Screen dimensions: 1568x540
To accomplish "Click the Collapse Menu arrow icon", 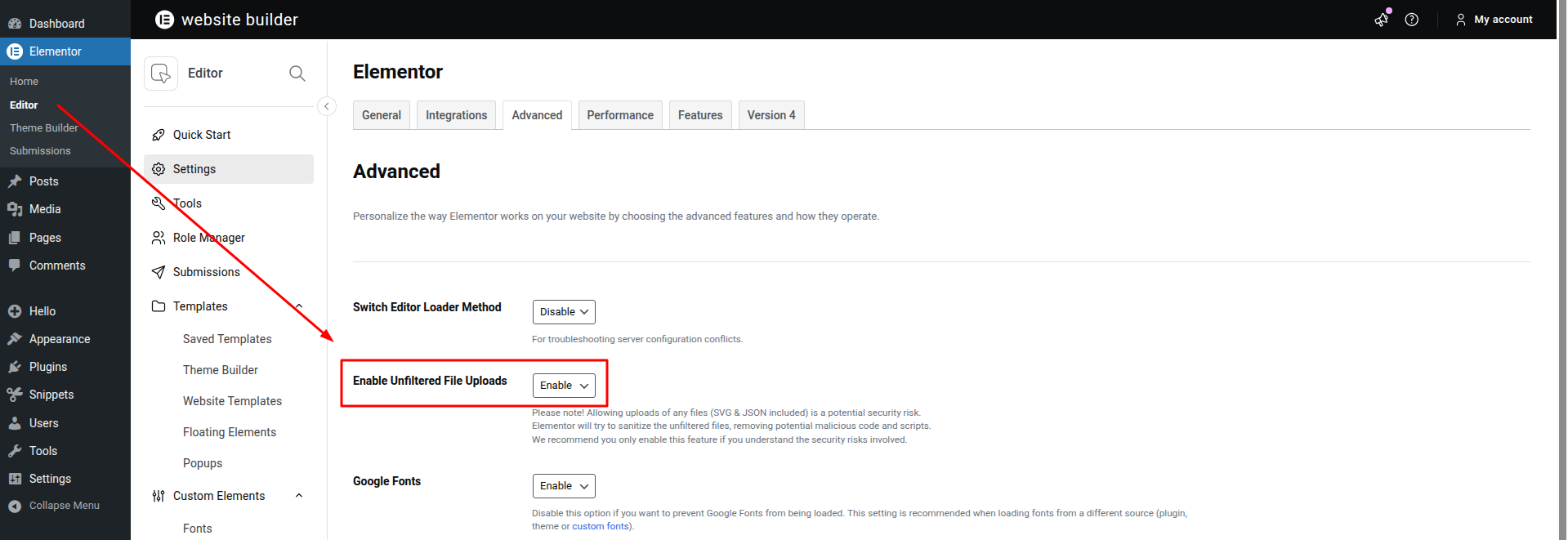I will tap(15, 507).
